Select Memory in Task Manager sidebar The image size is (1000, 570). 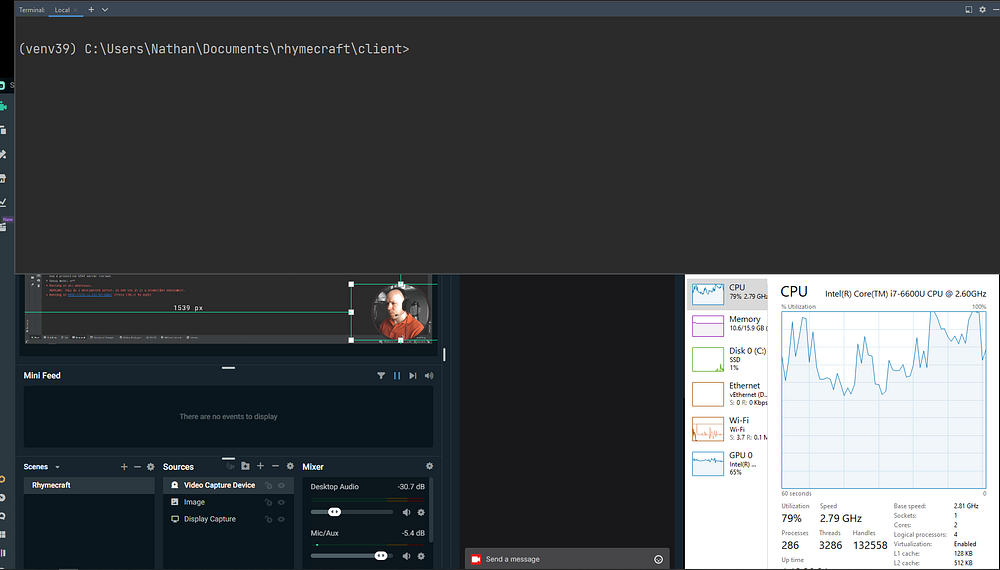pos(728,325)
